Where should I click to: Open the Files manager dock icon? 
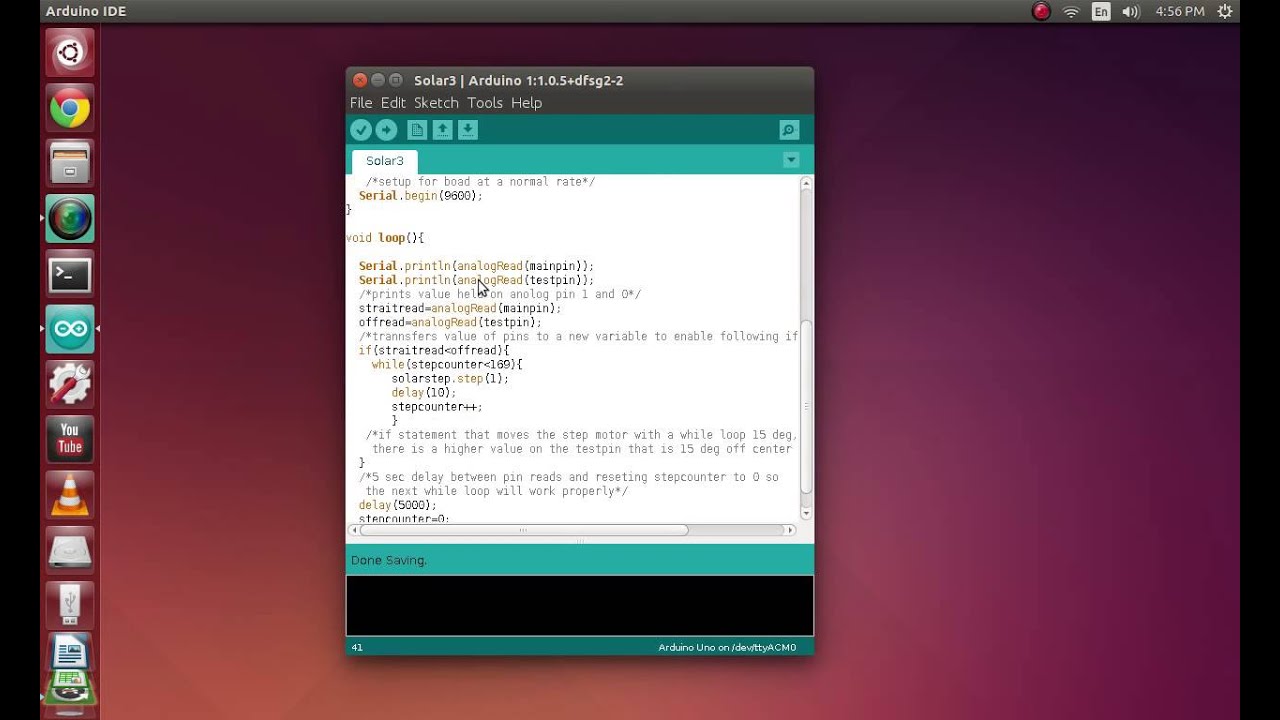[70, 164]
